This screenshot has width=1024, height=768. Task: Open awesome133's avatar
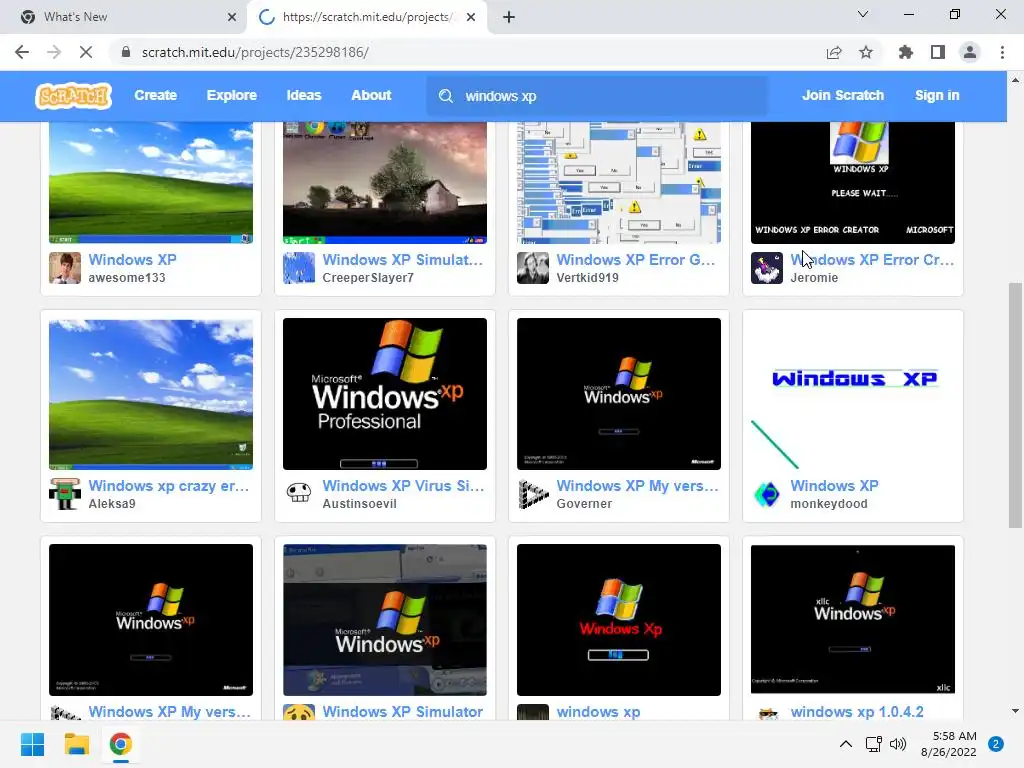65,268
